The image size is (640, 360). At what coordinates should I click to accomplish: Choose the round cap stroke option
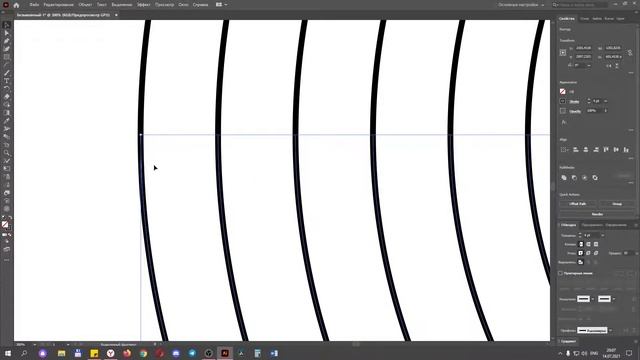pos(588,244)
